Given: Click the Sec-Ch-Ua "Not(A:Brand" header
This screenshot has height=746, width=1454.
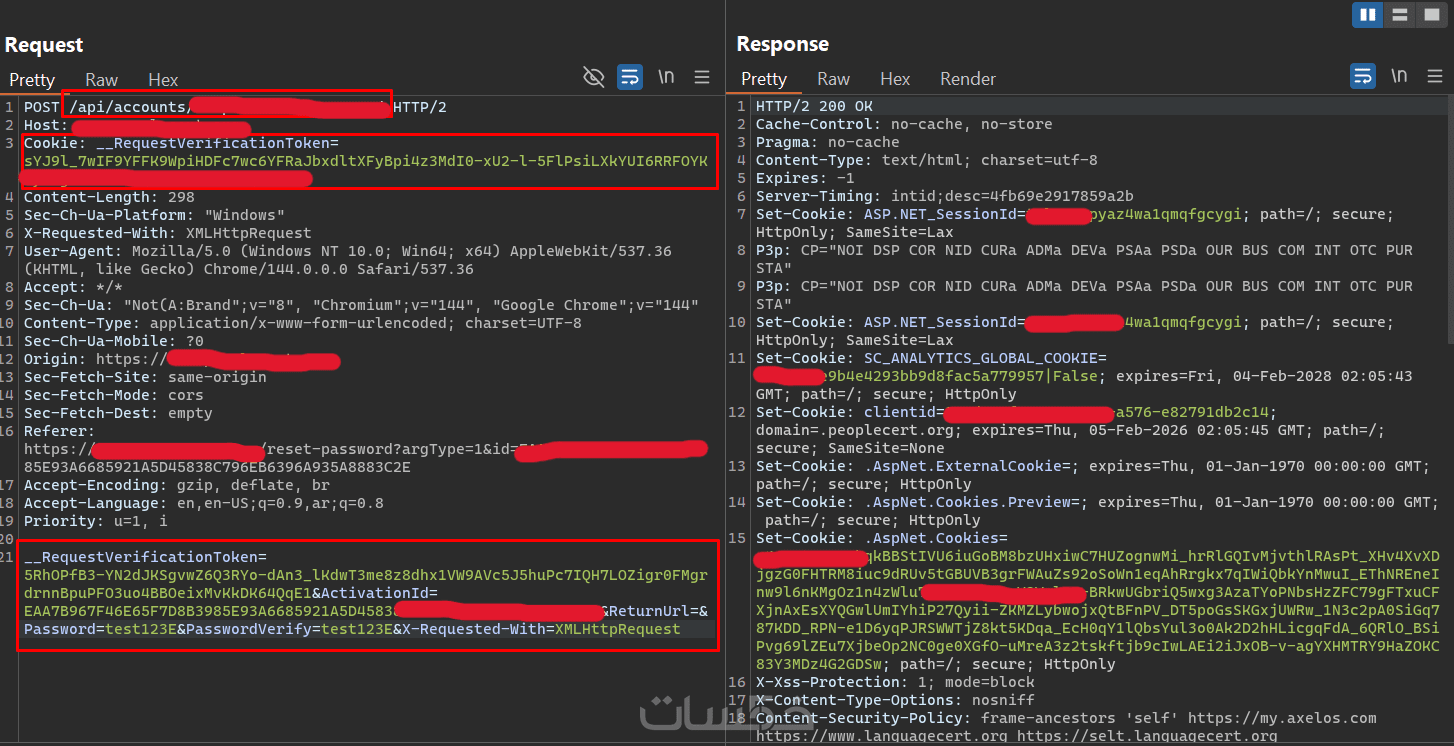Looking at the screenshot, I should click(361, 305).
